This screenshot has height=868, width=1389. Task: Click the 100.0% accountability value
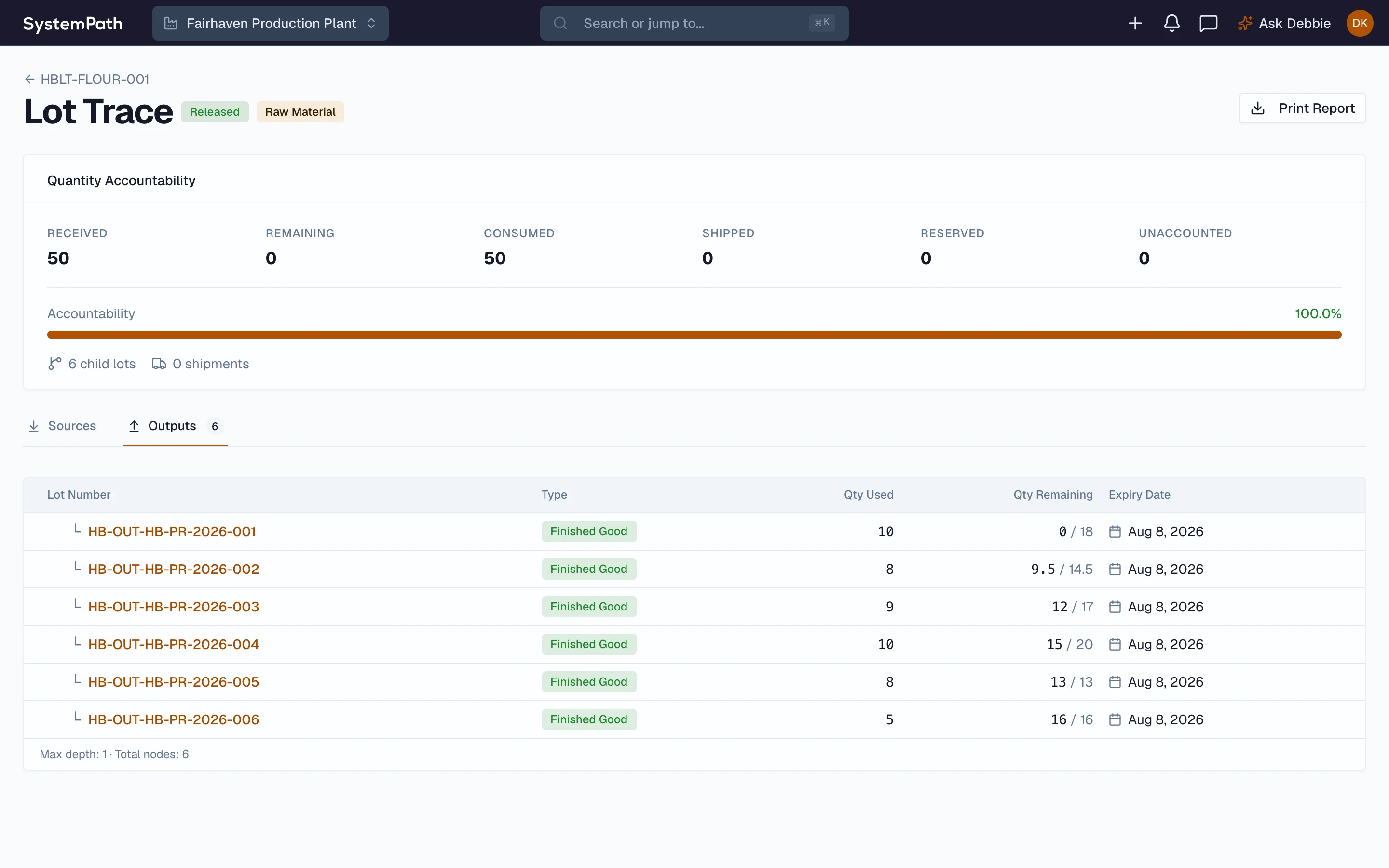1318,314
